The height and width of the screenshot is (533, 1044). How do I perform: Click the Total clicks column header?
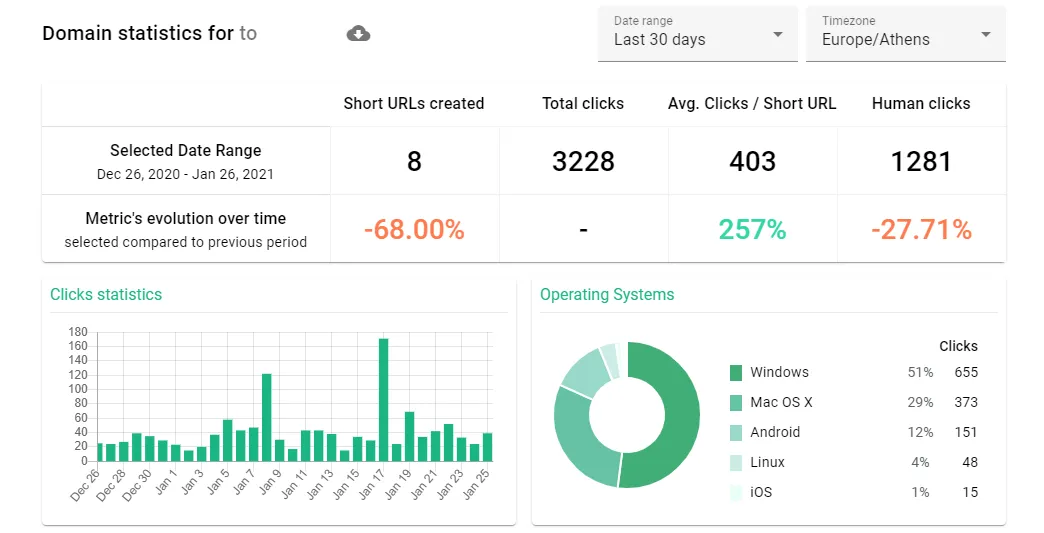pyautogui.click(x=583, y=104)
